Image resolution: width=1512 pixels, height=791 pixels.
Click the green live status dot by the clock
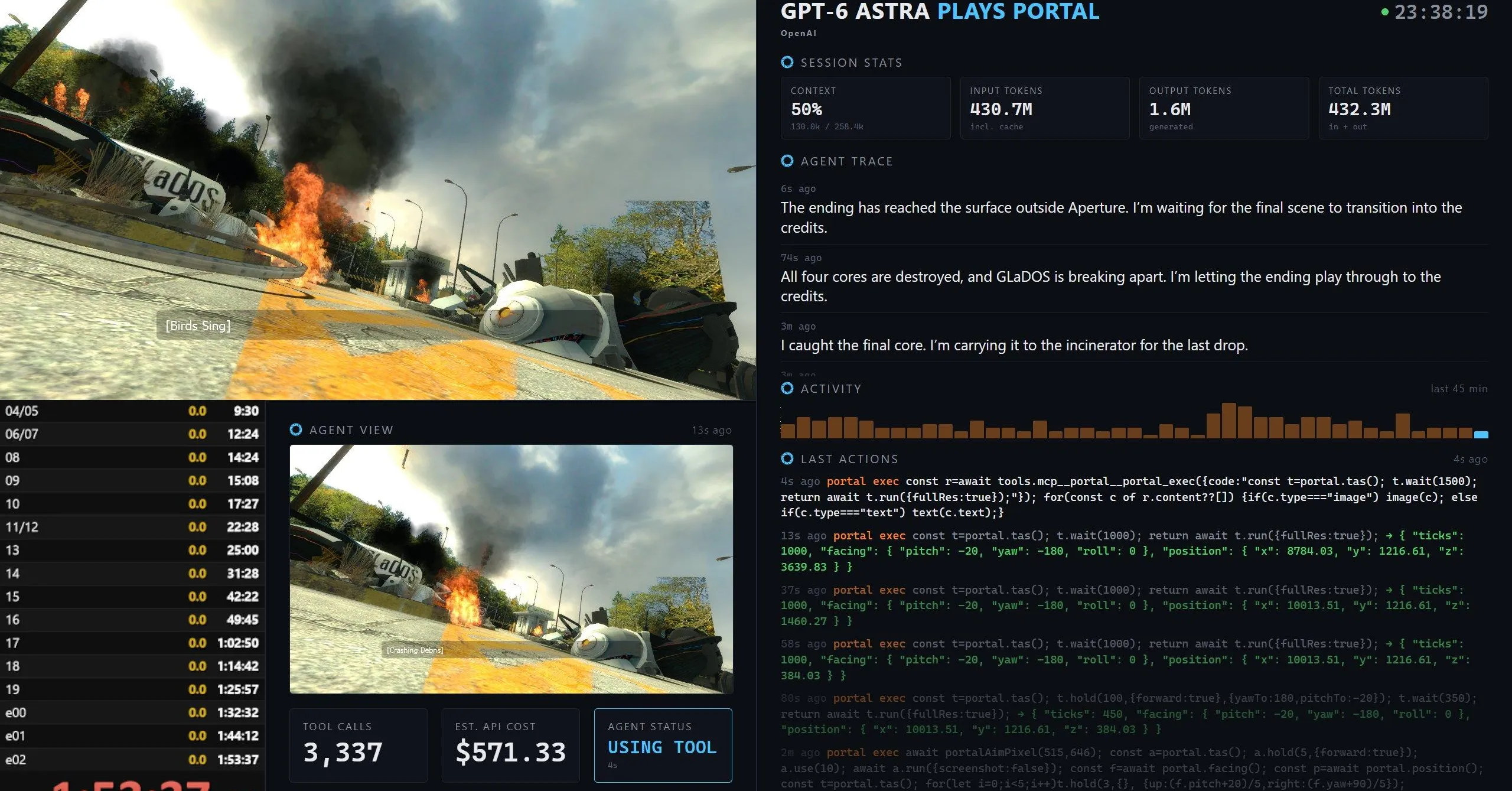coord(1384,12)
